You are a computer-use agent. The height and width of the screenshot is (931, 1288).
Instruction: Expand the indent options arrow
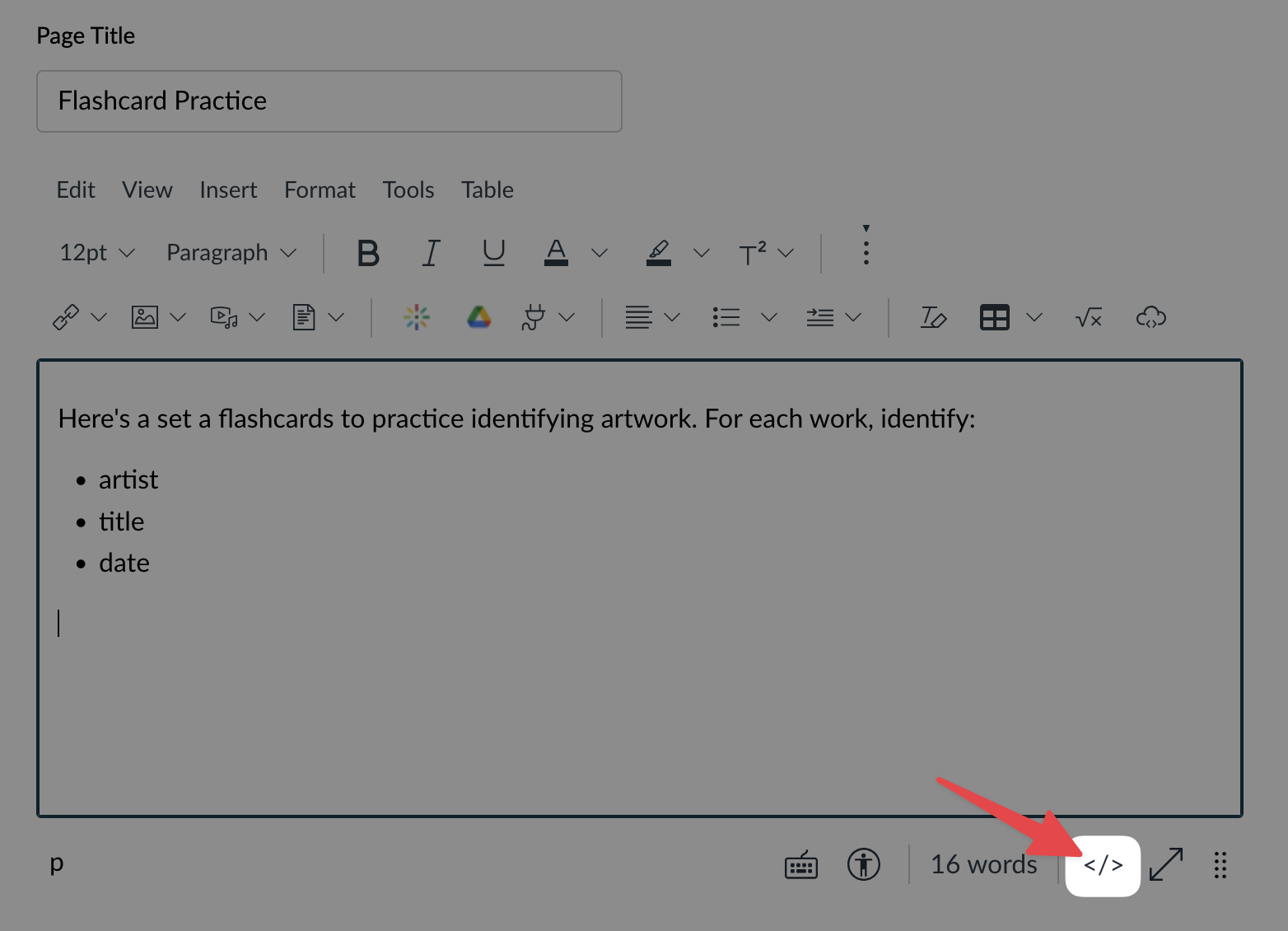(853, 317)
